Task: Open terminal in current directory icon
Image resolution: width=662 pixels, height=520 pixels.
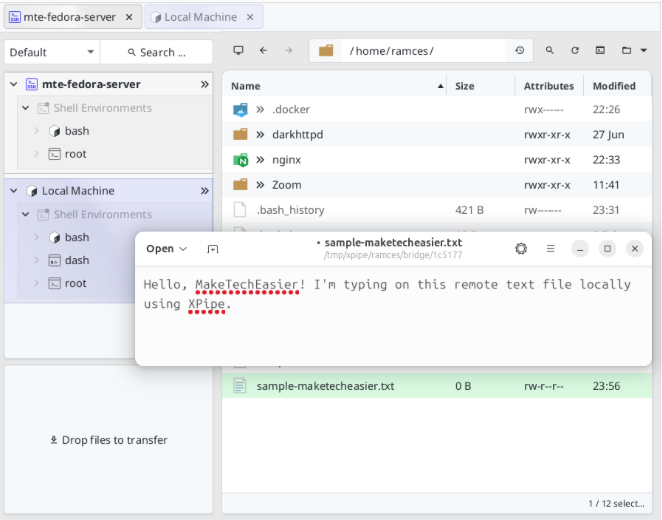Action: click(600, 51)
